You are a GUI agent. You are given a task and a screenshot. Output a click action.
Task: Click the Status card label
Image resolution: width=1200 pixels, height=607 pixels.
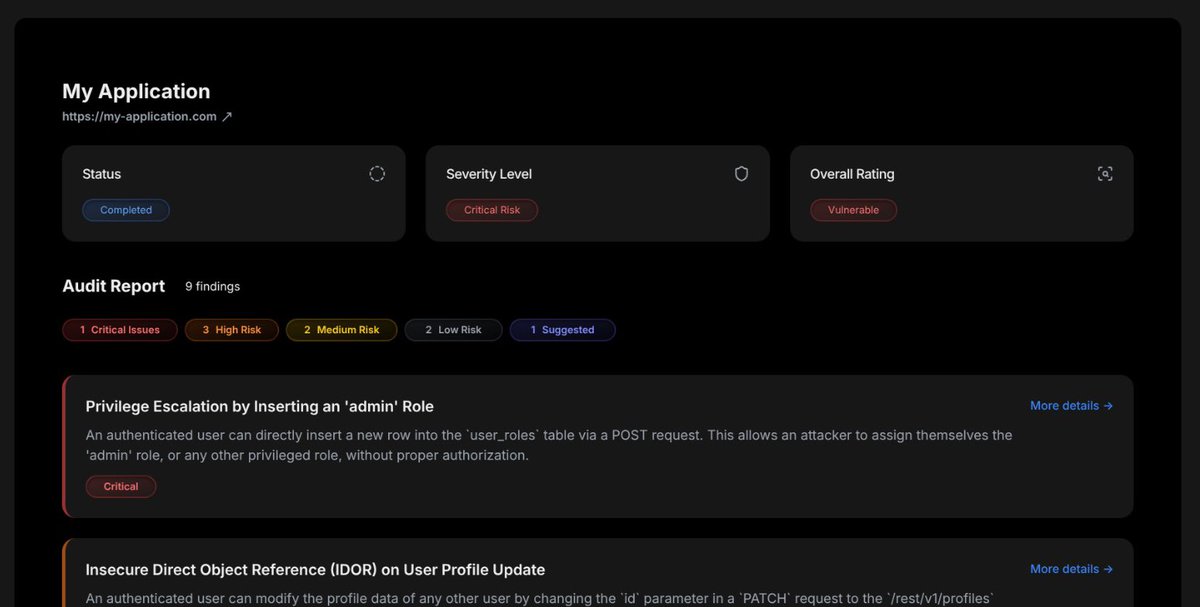(x=102, y=174)
